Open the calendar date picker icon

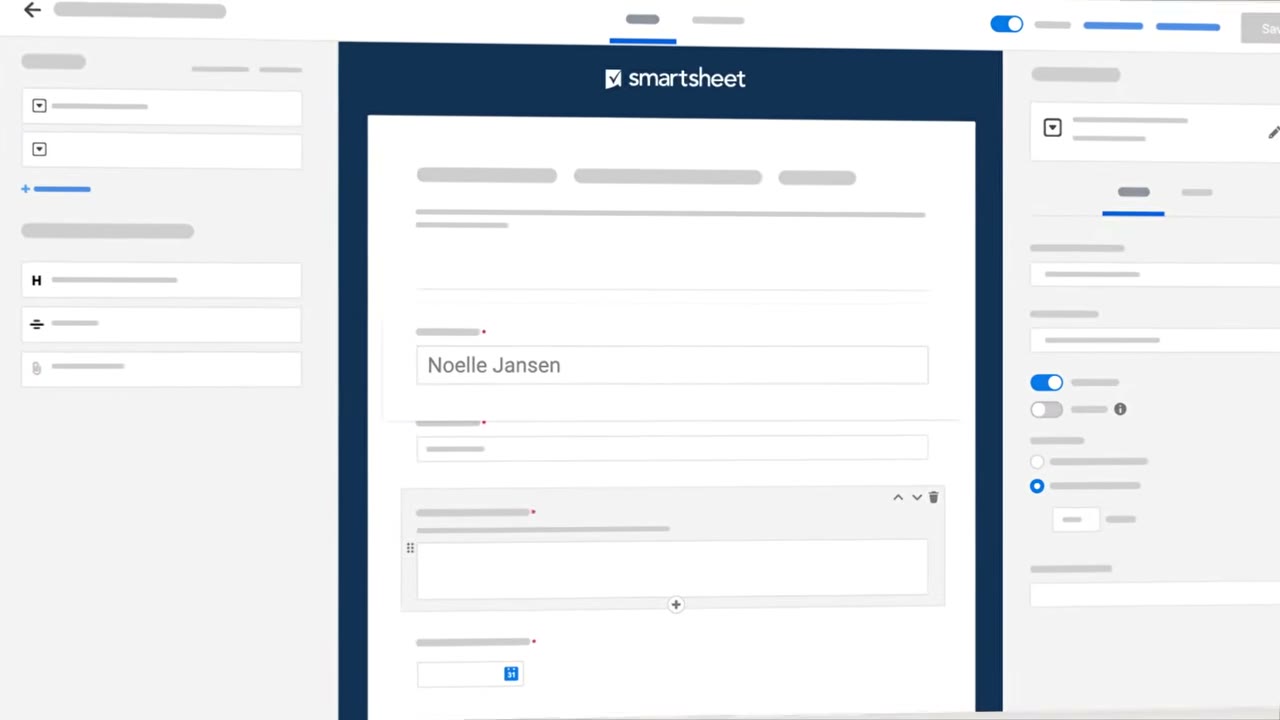511,674
